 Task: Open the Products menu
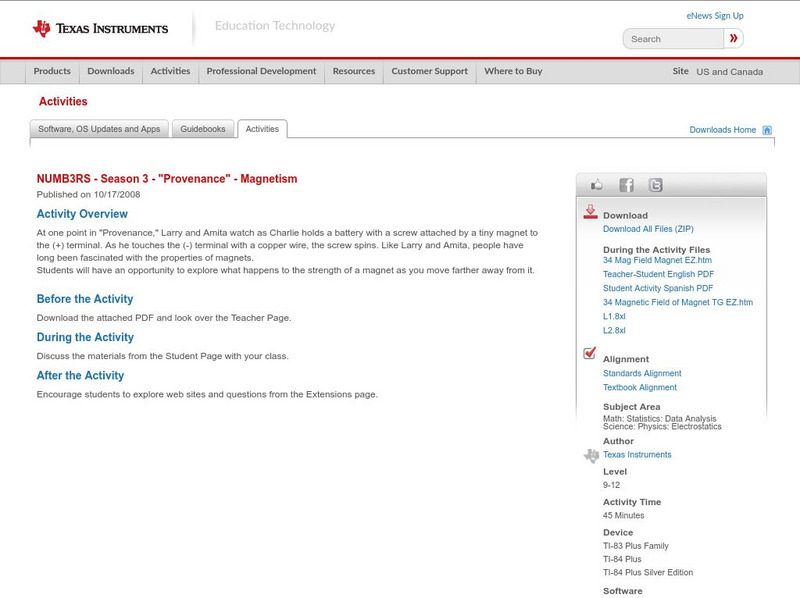click(x=52, y=71)
